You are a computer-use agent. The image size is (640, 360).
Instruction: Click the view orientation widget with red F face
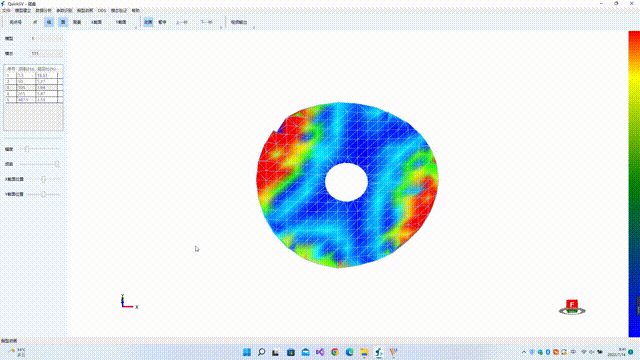point(572,307)
